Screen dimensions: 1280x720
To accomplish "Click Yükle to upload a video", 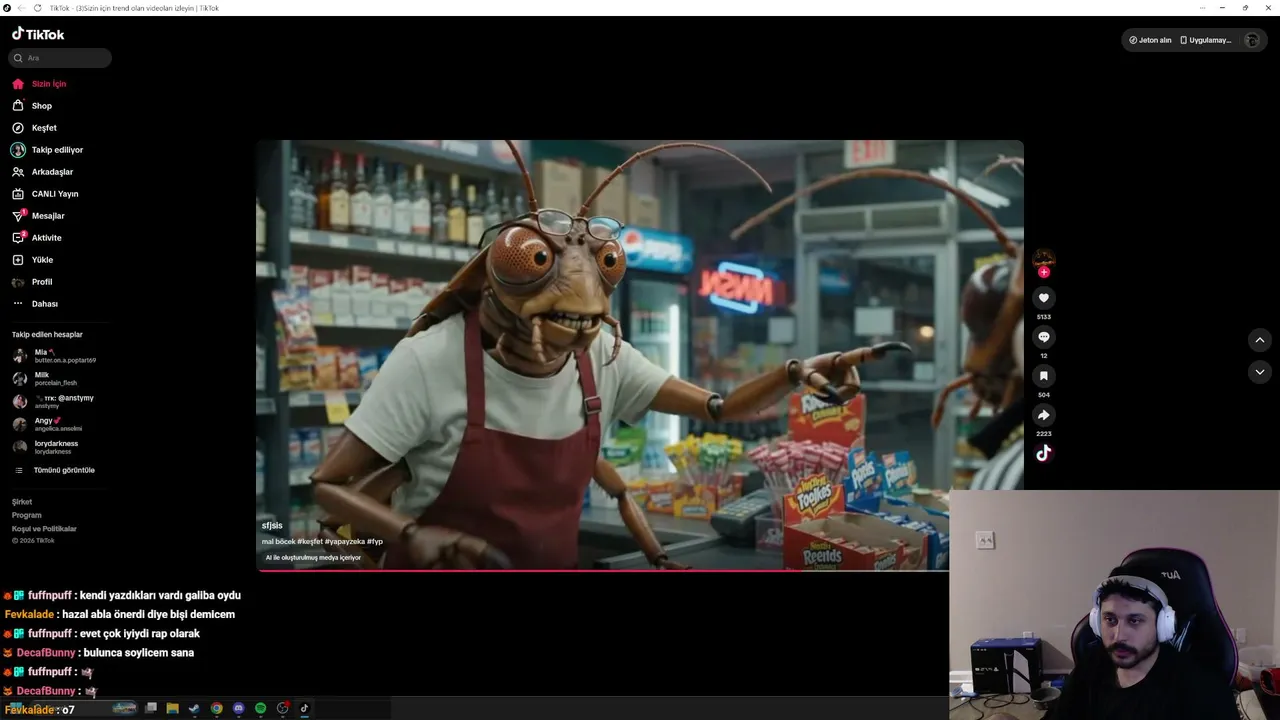I will [33, 260].
